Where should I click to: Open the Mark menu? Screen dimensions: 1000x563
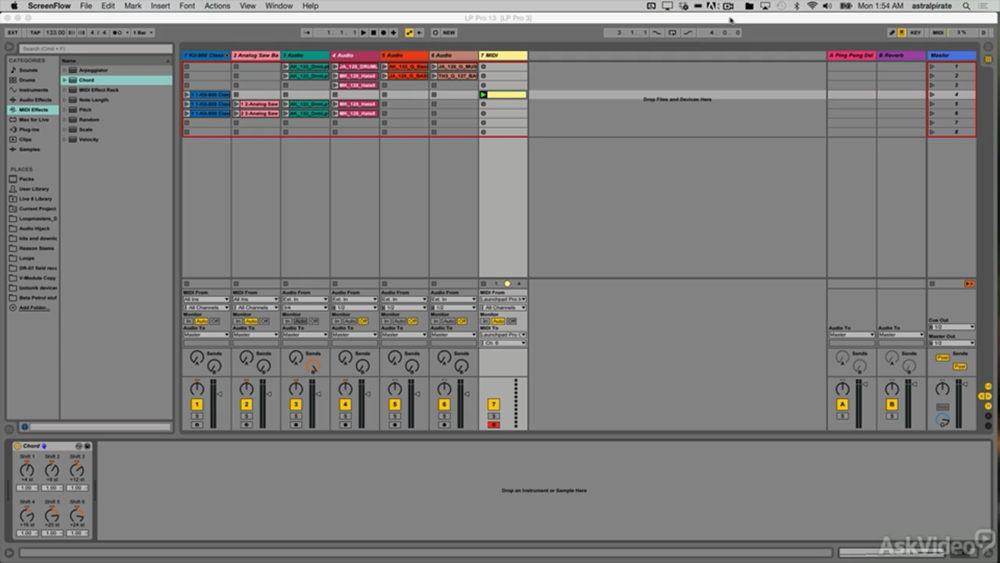133,6
